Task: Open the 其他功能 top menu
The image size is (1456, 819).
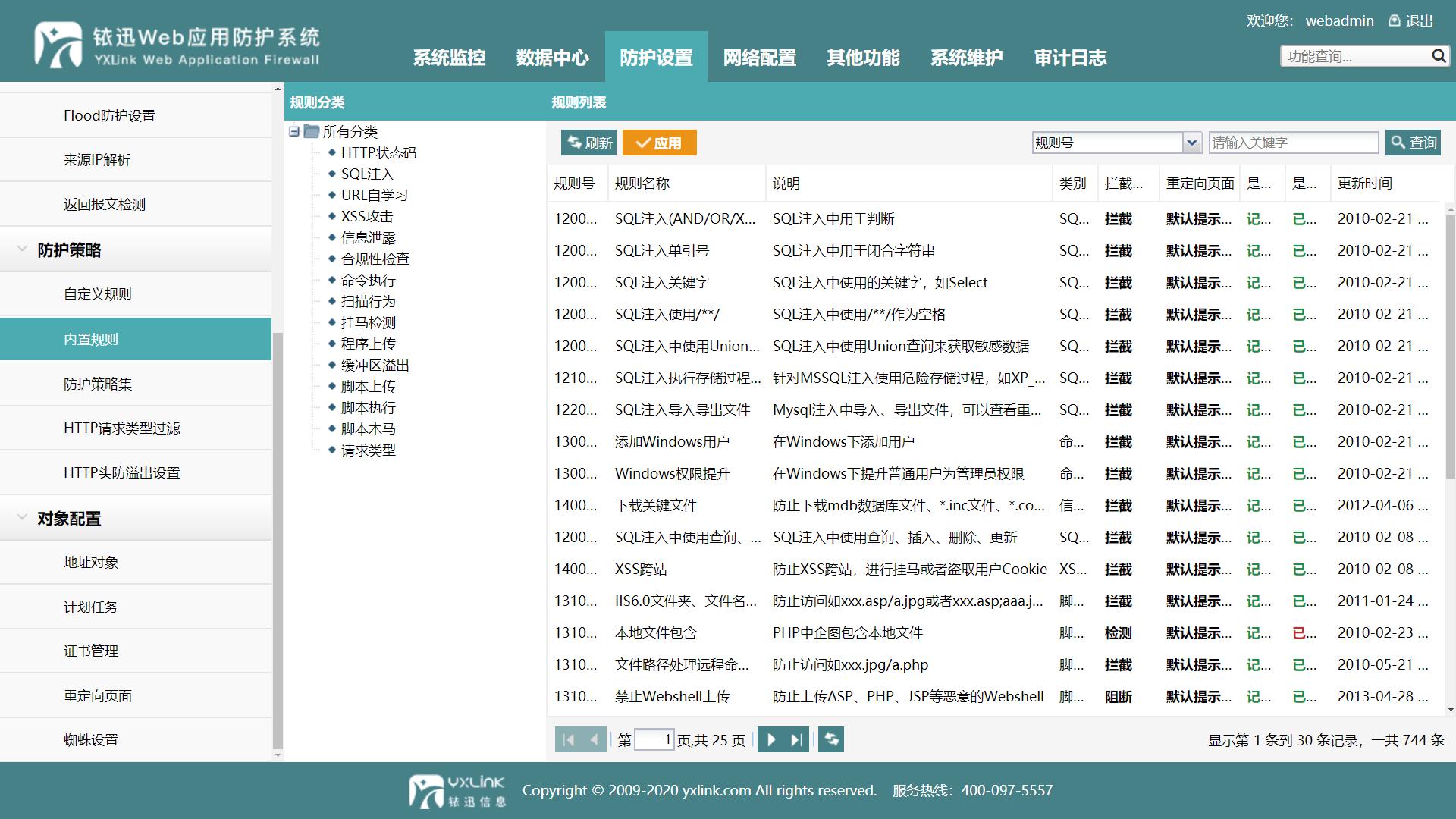Action: click(863, 57)
